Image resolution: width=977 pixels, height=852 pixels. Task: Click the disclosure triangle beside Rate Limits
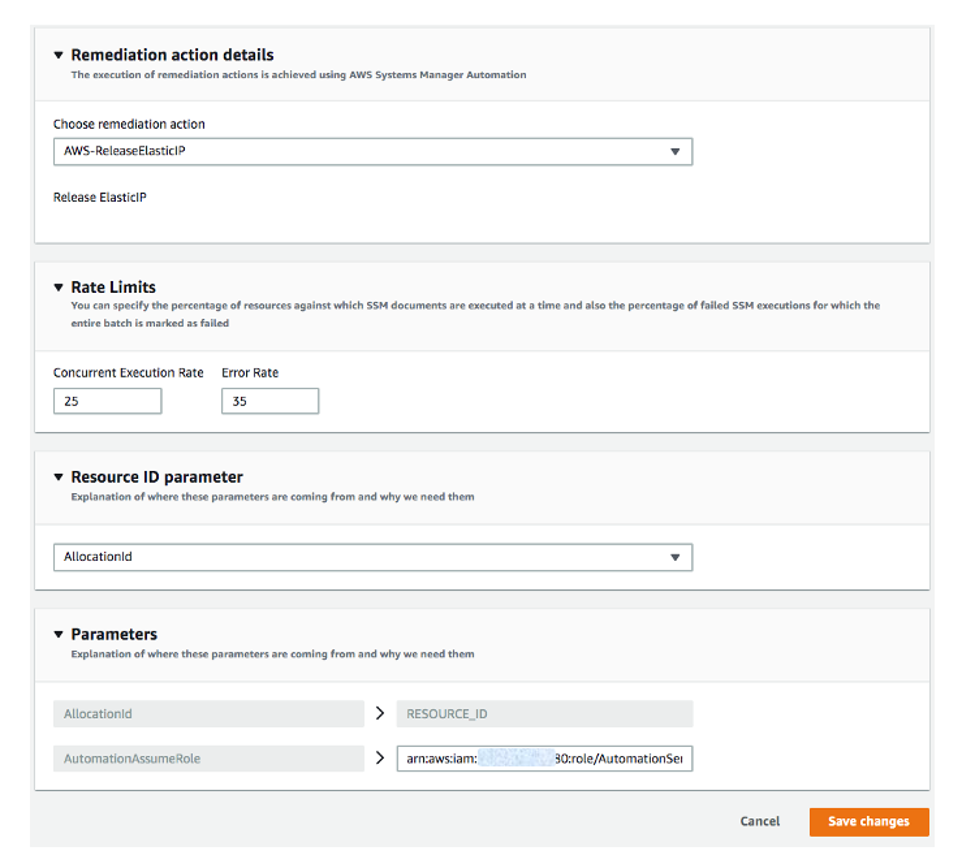pos(59,287)
